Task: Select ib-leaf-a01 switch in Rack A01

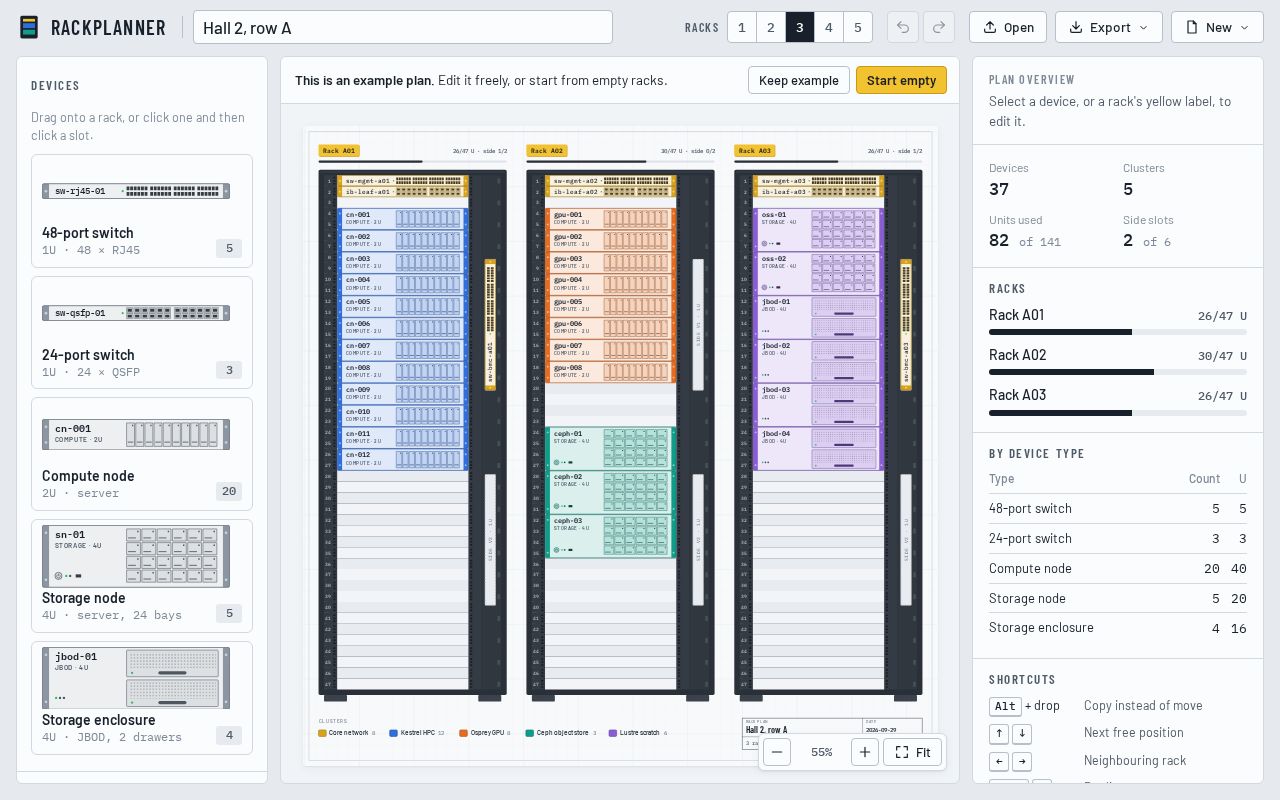Action: click(403, 192)
